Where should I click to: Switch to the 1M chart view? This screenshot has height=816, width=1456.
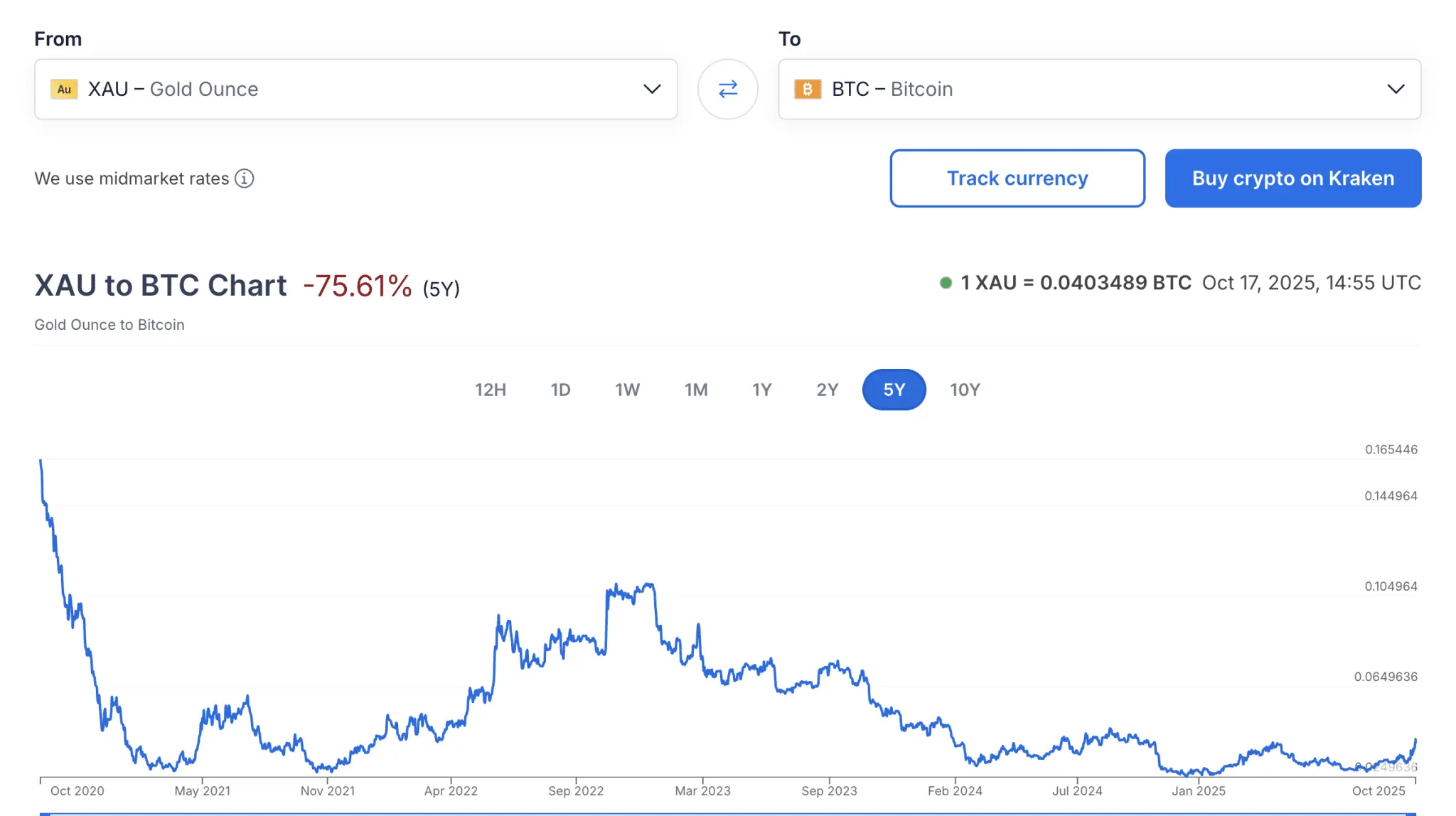pyautogui.click(x=696, y=390)
